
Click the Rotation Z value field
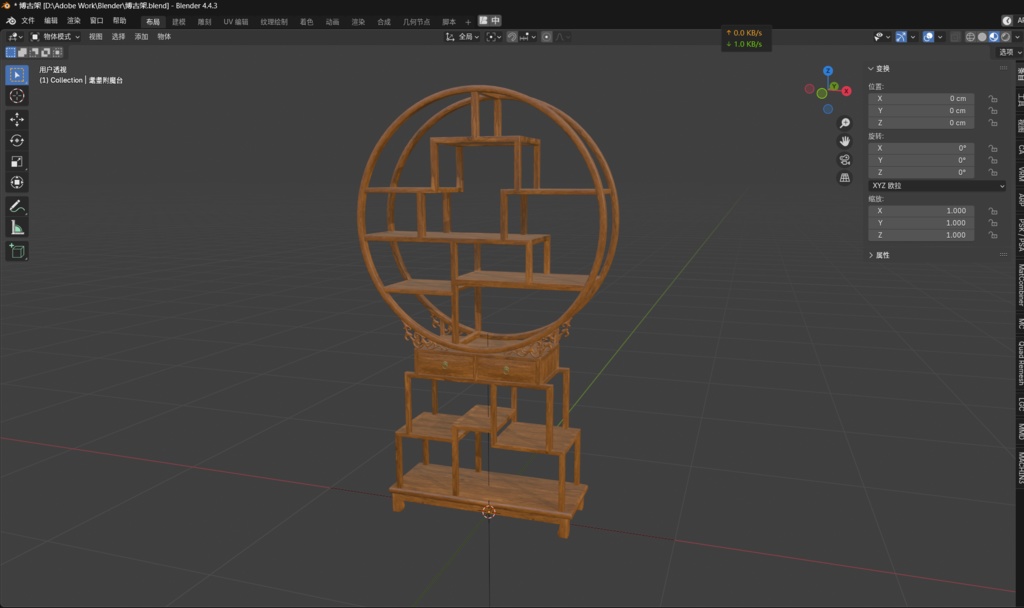pyautogui.click(x=921, y=172)
